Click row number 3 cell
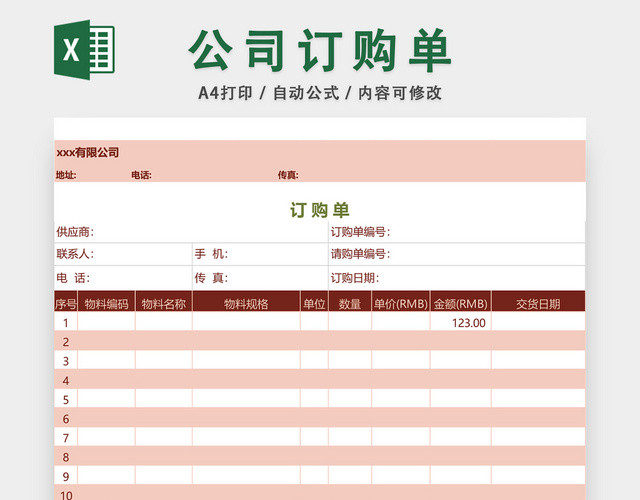 tap(66, 361)
